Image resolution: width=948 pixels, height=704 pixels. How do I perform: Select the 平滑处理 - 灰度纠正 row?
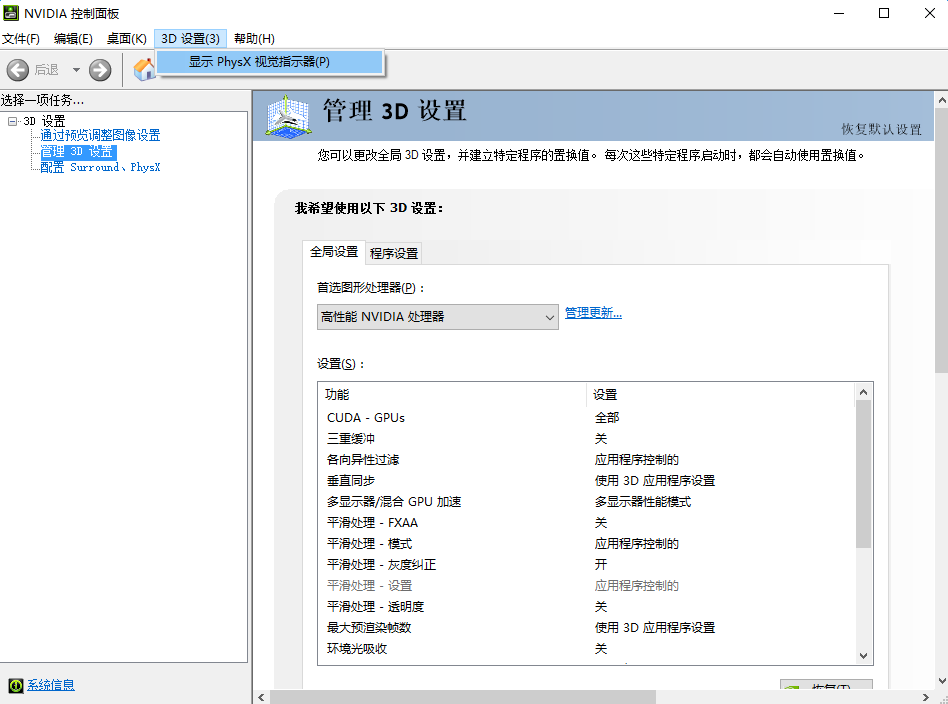click(x=586, y=564)
